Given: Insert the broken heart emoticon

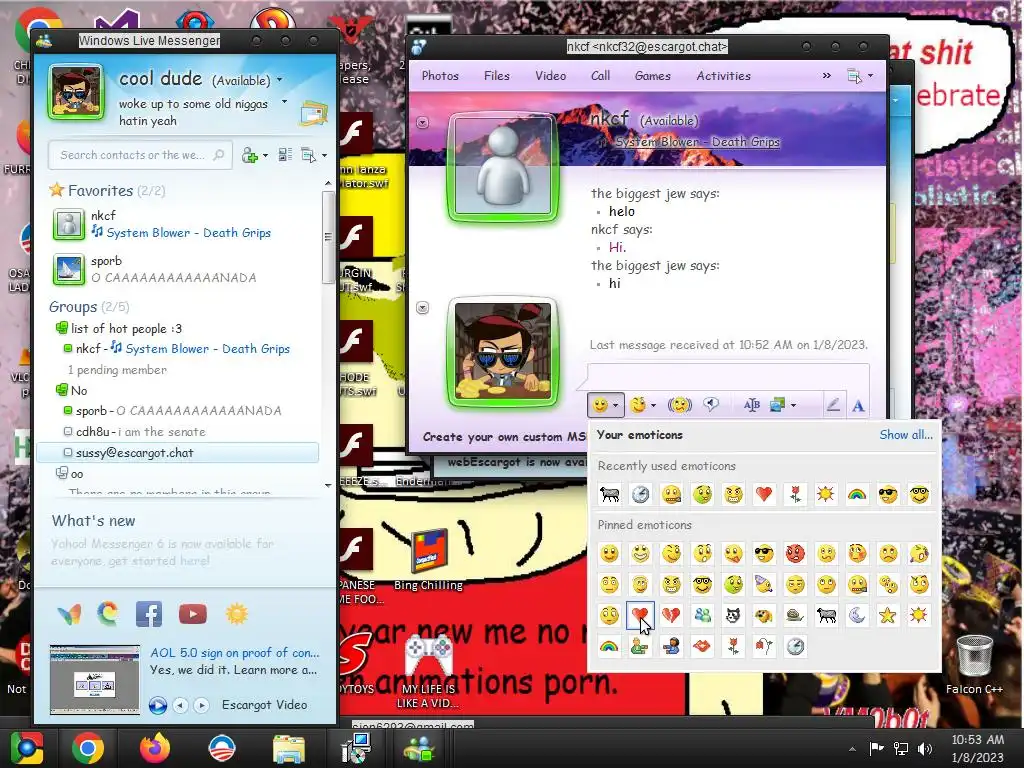Looking at the screenshot, I should [x=671, y=615].
